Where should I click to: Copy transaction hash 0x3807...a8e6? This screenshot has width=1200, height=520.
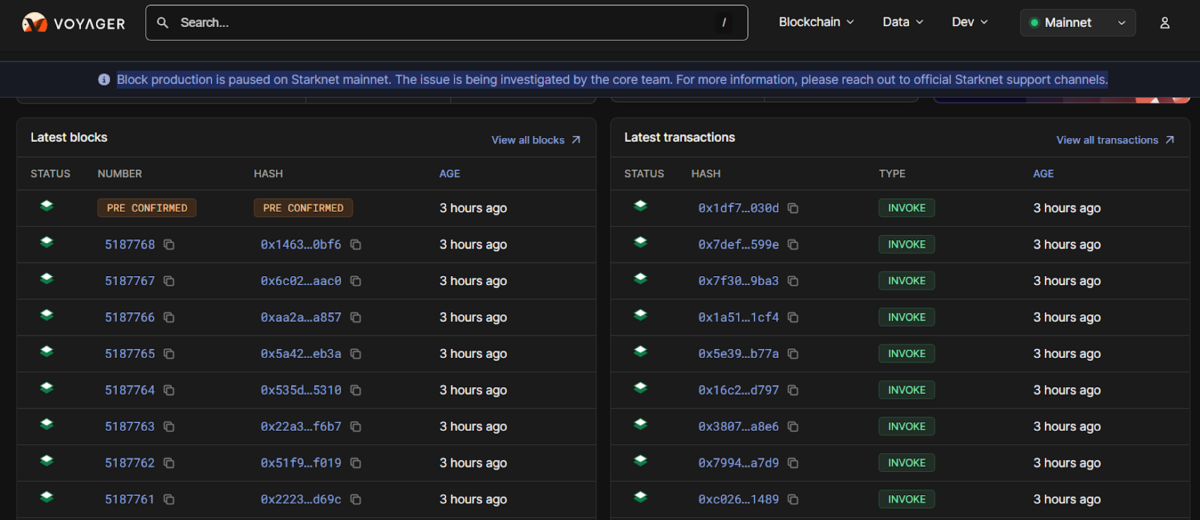tap(793, 427)
